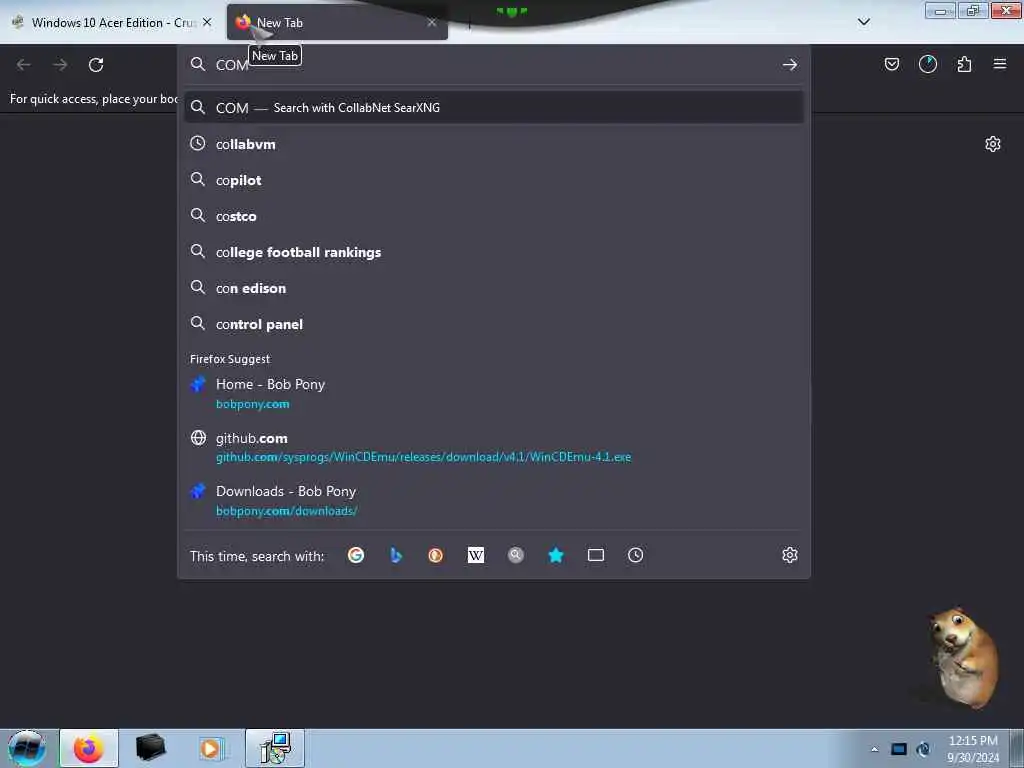Select the New Tab tab

point(337,22)
